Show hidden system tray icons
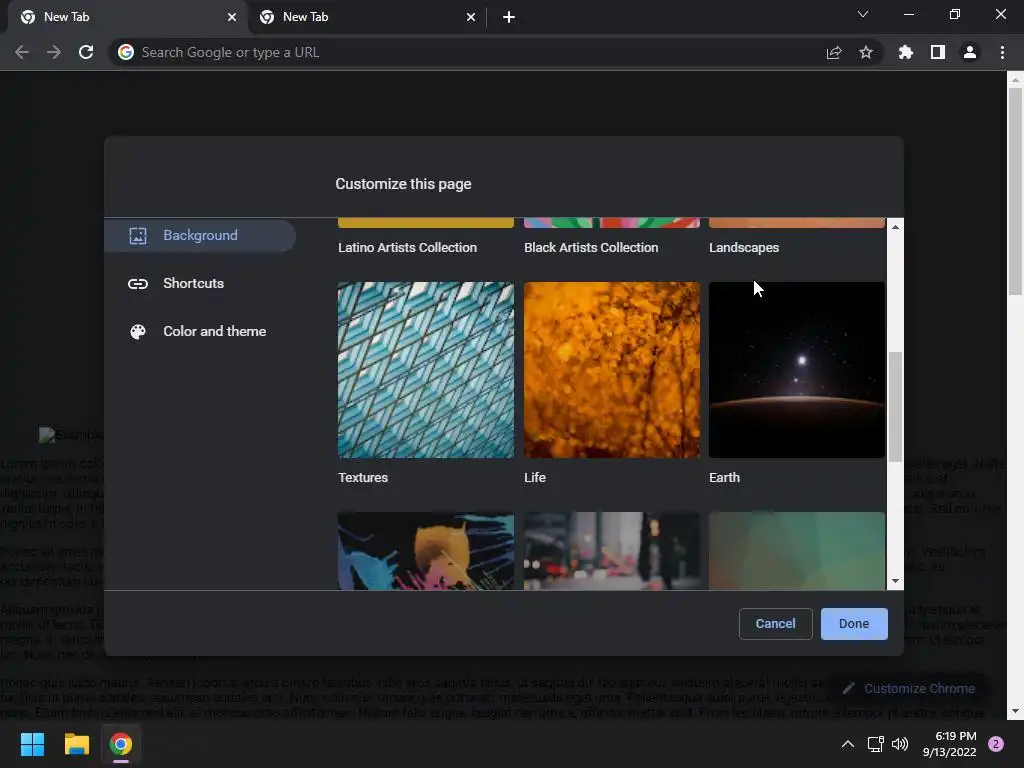Viewport: 1024px width, 768px height. pyautogui.click(x=848, y=744)
